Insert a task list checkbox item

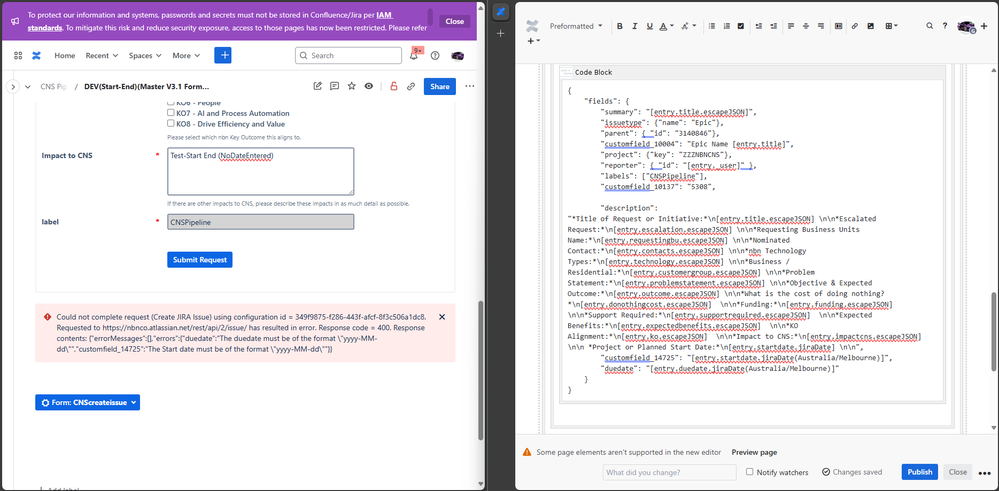click(x=740, y=26)
